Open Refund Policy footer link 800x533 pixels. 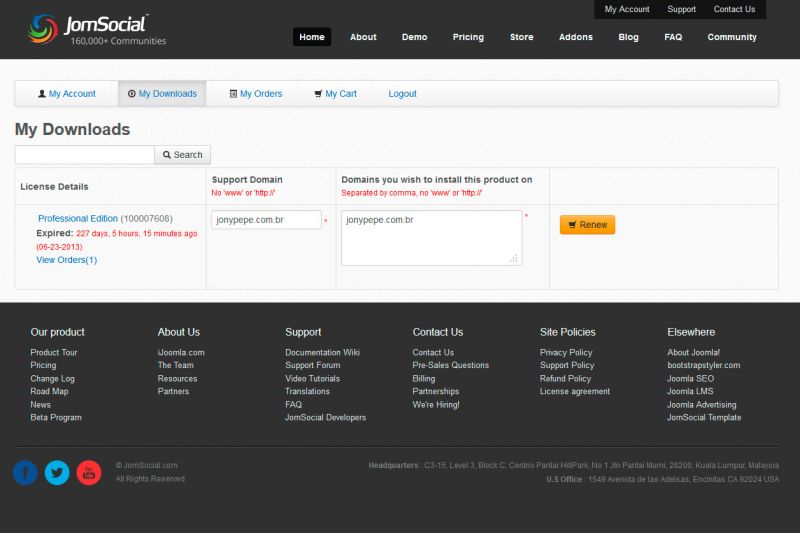[565, 378]
